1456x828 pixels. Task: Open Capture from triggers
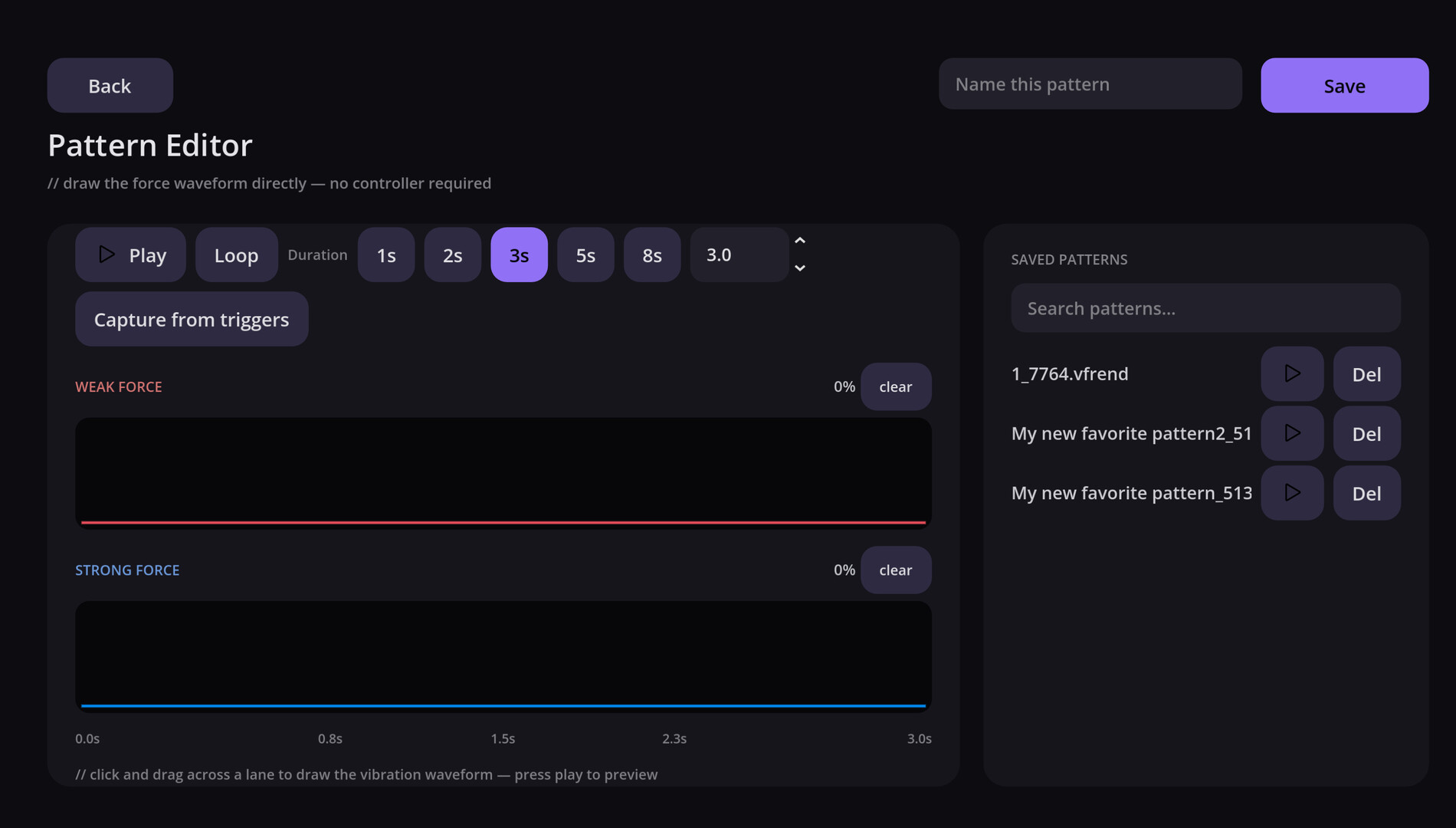coord(192,319)
